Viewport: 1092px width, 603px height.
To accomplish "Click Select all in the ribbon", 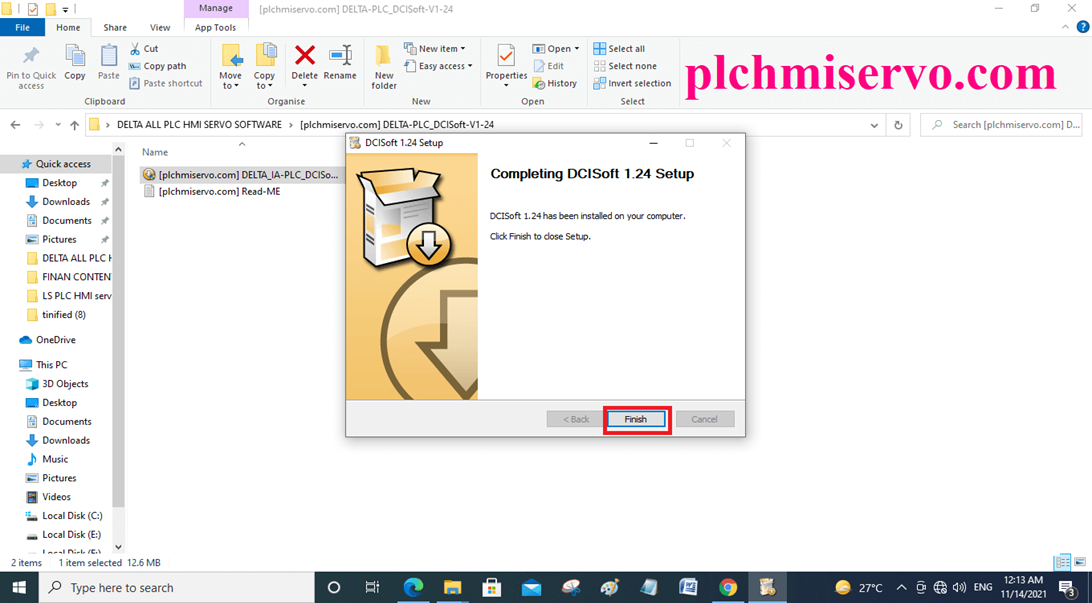I will click(619, 49).
